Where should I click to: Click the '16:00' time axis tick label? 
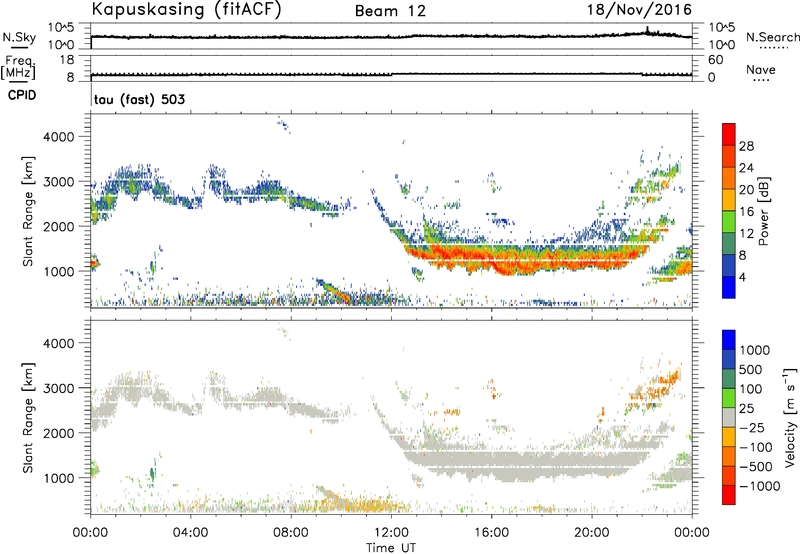point(491,533)
